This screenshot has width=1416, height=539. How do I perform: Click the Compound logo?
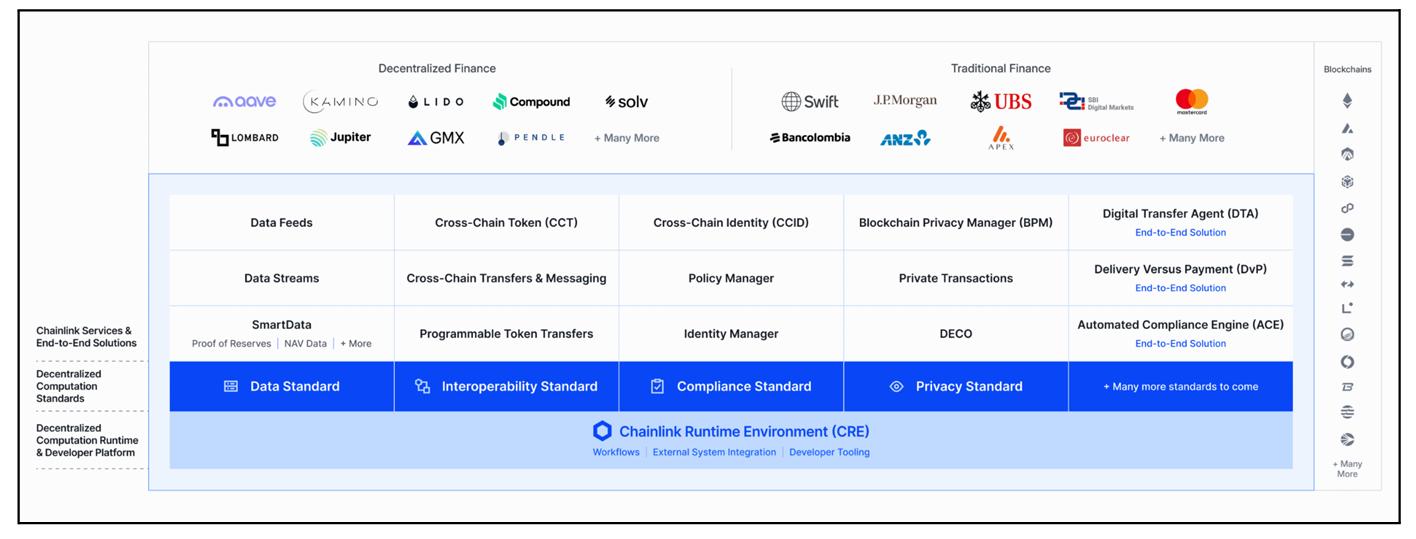pos(531,102)
